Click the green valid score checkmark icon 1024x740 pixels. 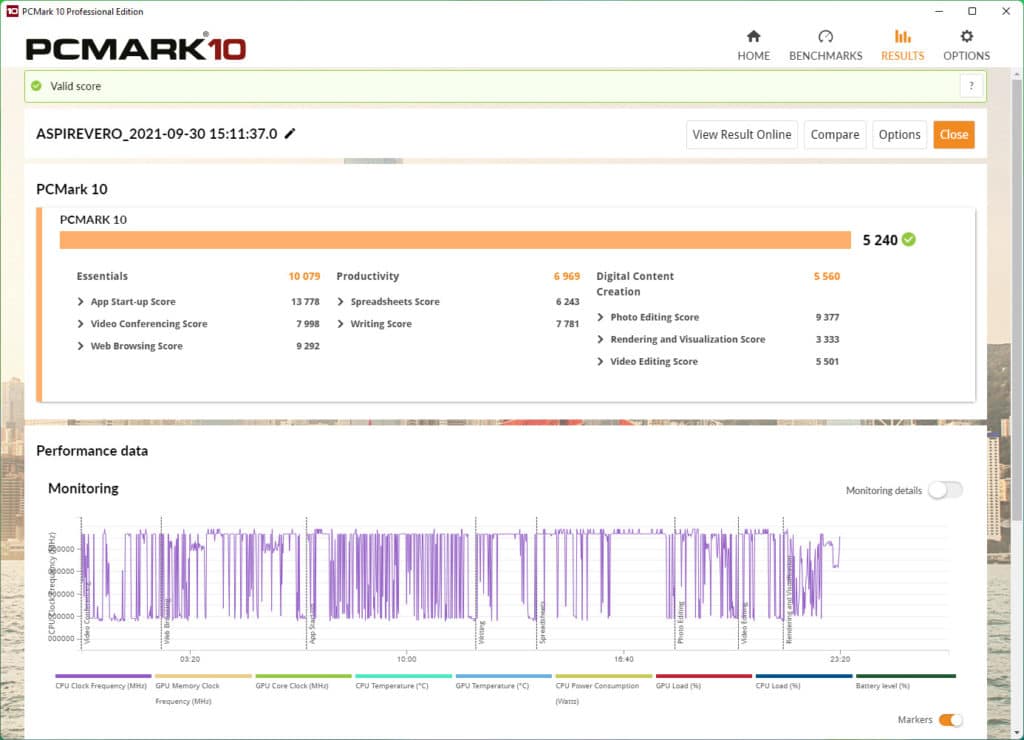(37, 86)
